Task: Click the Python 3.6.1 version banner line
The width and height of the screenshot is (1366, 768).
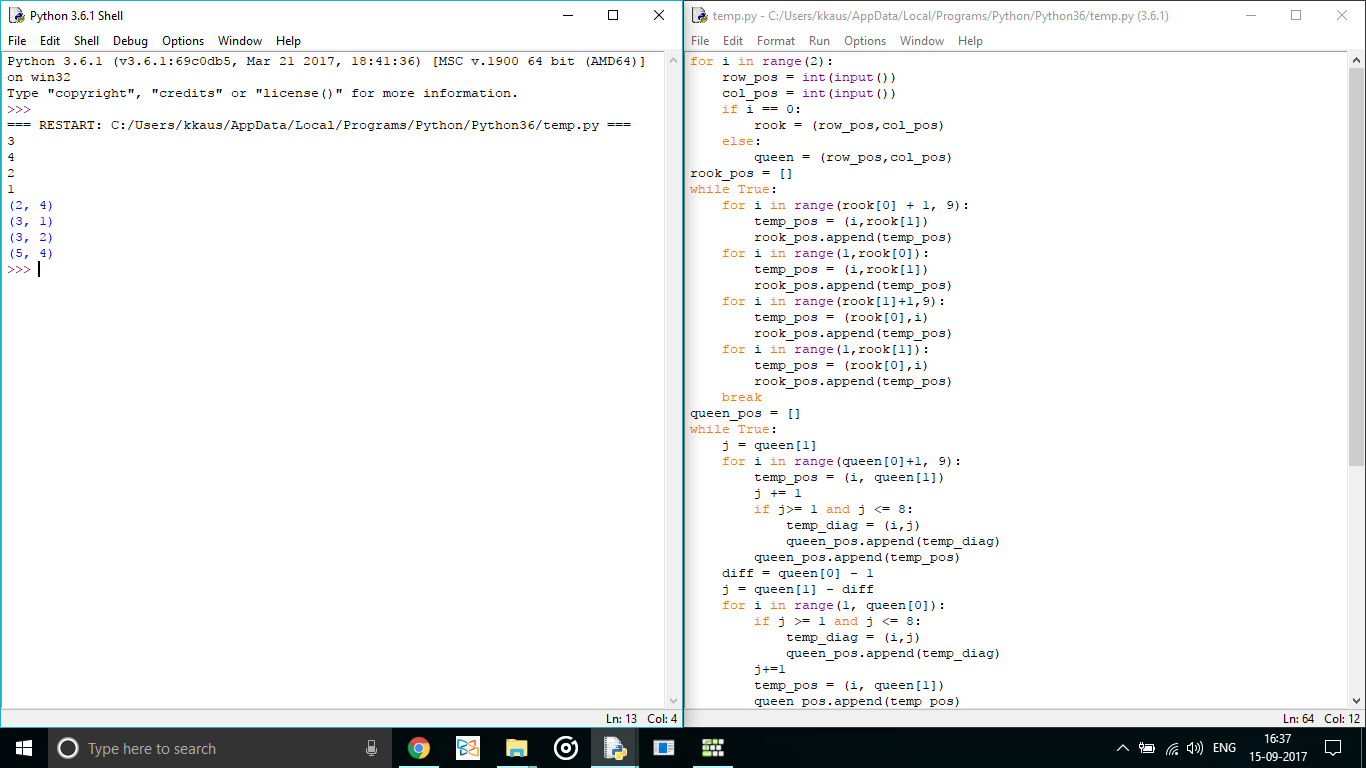Action: pyautogui.click(x=326, y=61)
